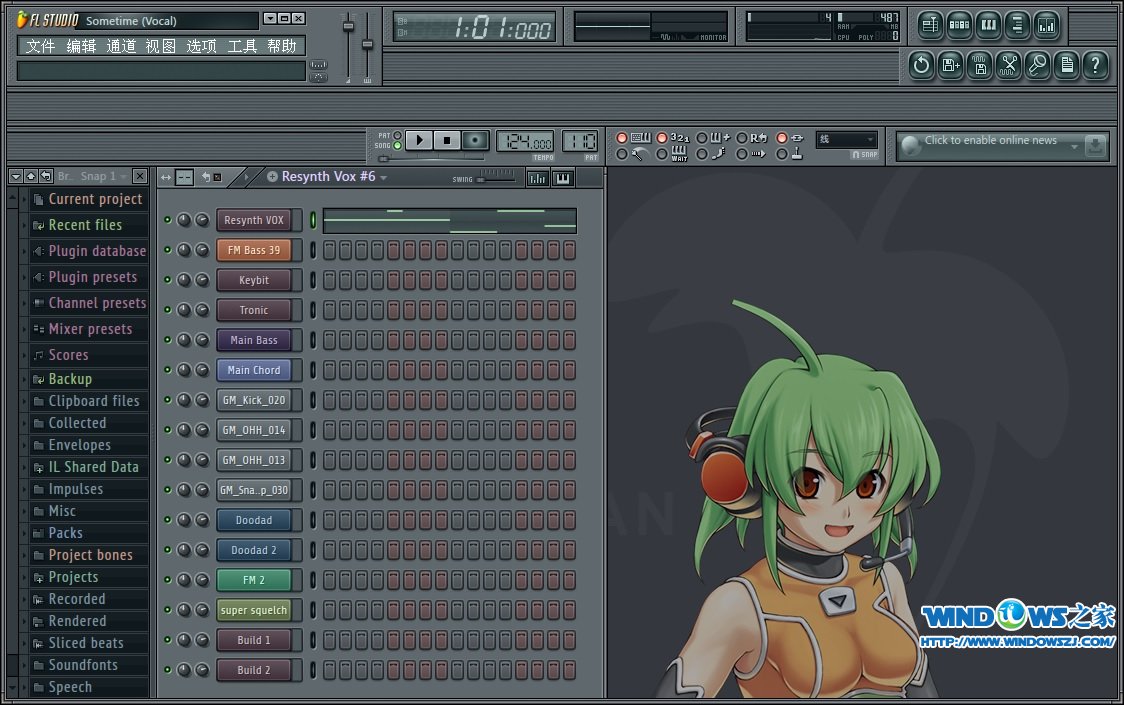Switch to Song mode radio button
This screenshot has height=705, width=1124.
[397, 146]
